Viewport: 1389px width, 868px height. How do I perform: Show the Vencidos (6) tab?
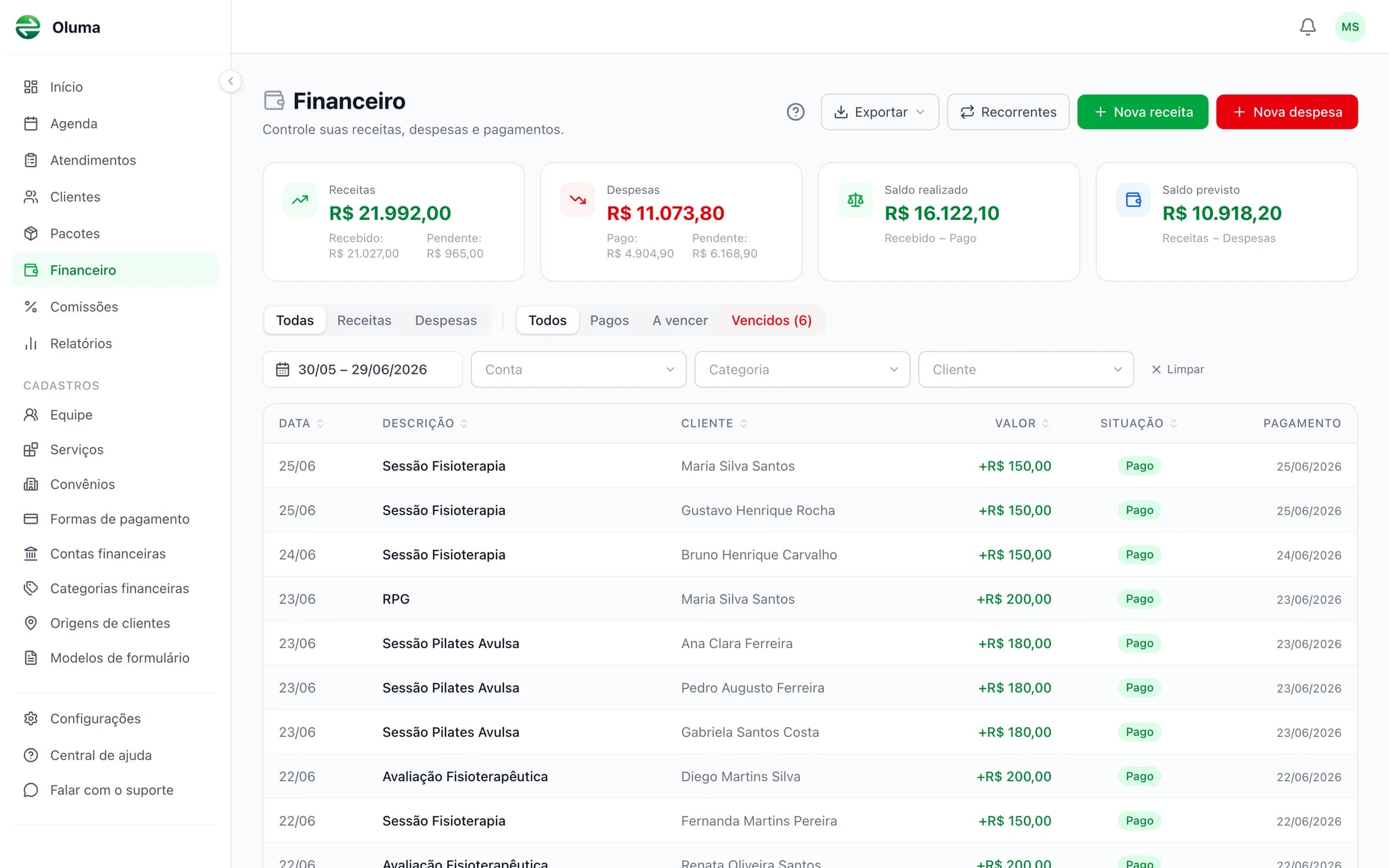pyautogui.click(x=771, y=320)
